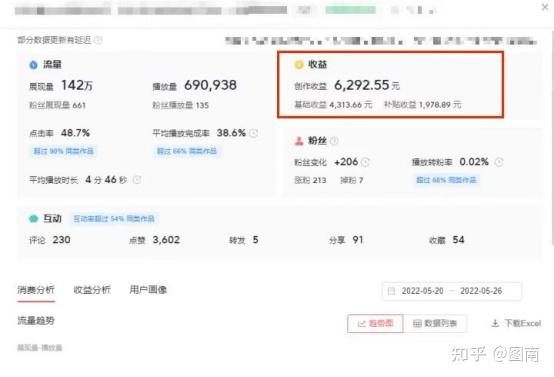Click the yellow 收益 coin icon
This screenshot has width=554, height=377.
click(x=299, y=65)
